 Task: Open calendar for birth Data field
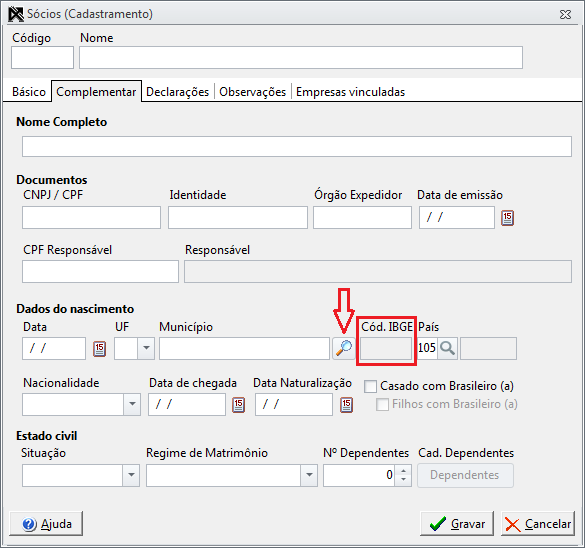click(x=99, y=349)
